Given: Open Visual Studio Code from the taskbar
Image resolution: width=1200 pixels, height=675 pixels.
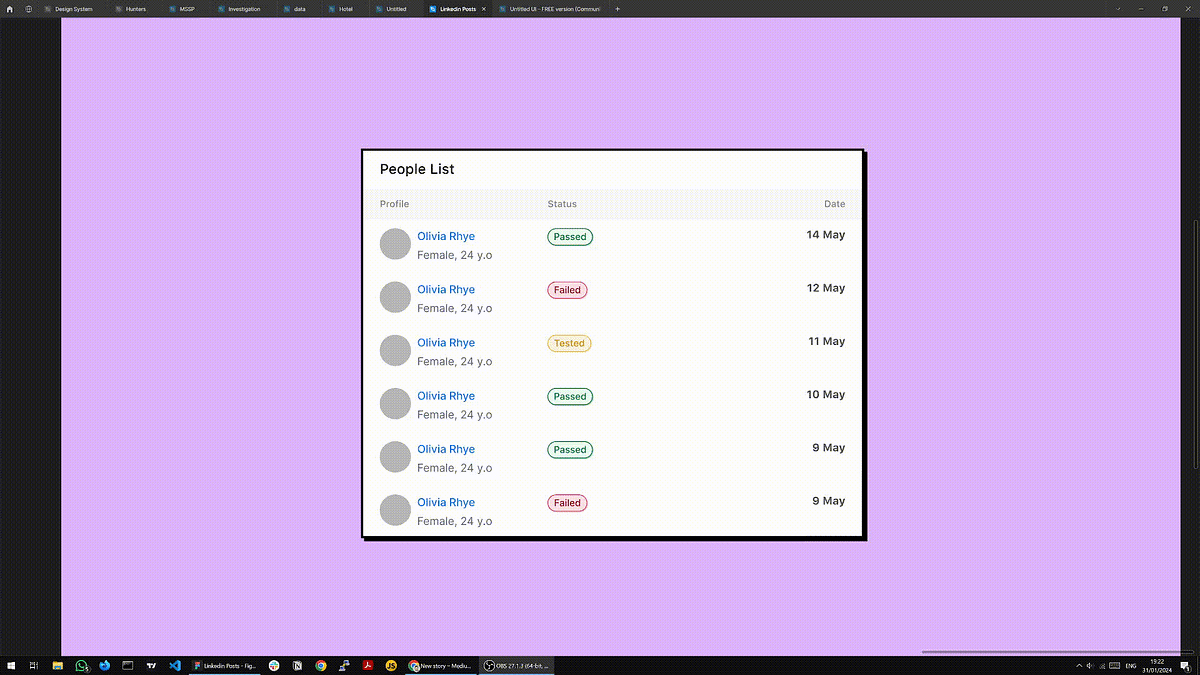Looking at the screenshot, I should point(175,665).
